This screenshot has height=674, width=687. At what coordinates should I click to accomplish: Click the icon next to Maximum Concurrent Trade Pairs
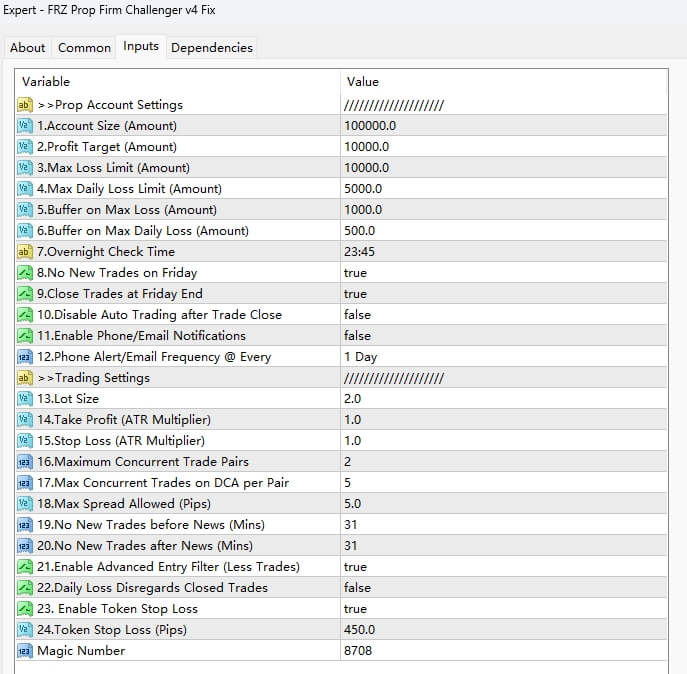coord(25,462)
